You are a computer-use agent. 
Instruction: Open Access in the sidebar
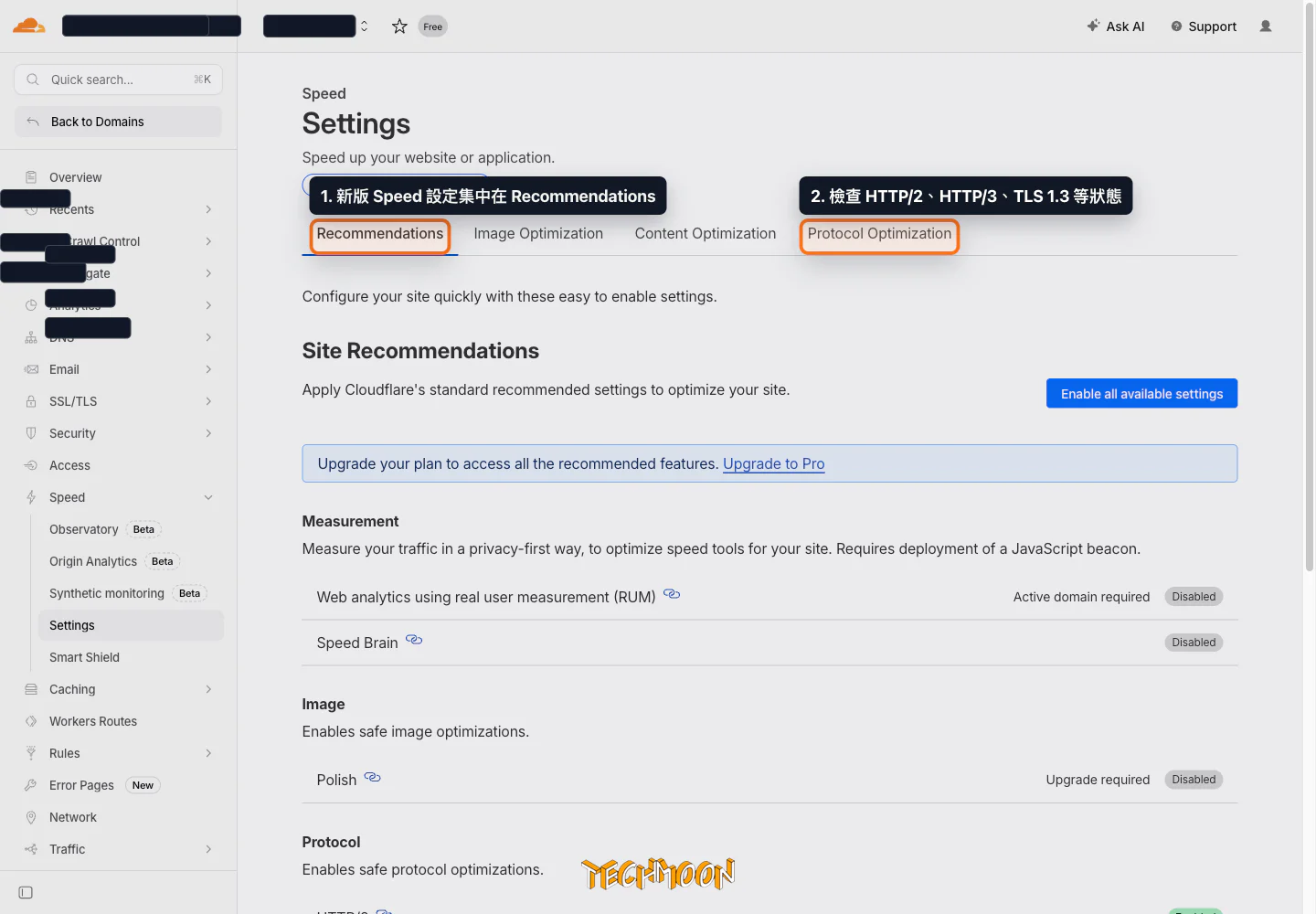pos(69,465)
